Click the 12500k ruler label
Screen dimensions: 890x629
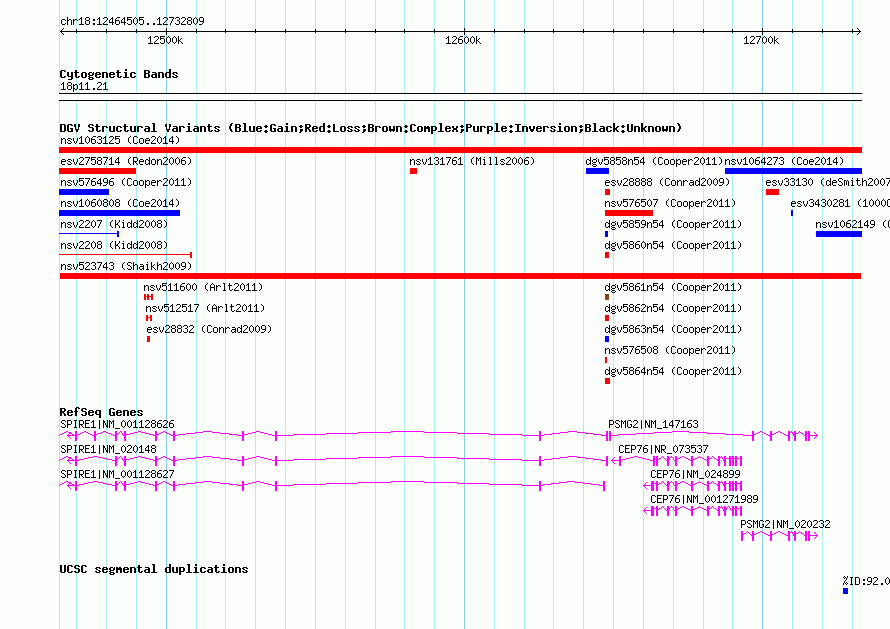pos(165,40)
